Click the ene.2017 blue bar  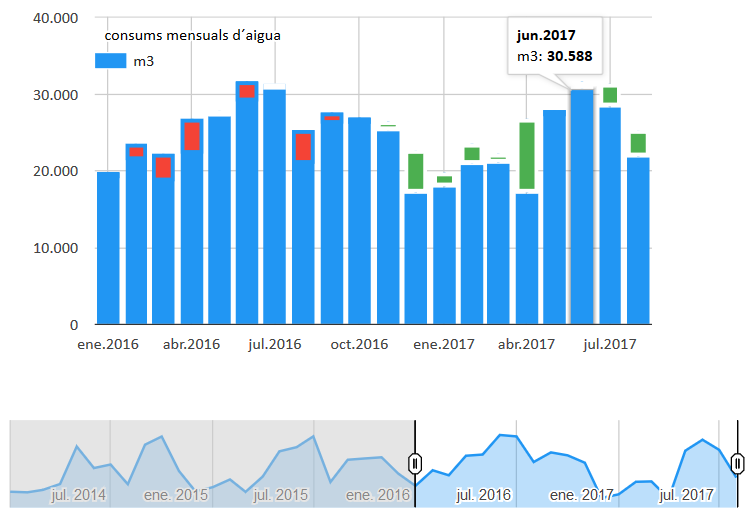[444, 256]
